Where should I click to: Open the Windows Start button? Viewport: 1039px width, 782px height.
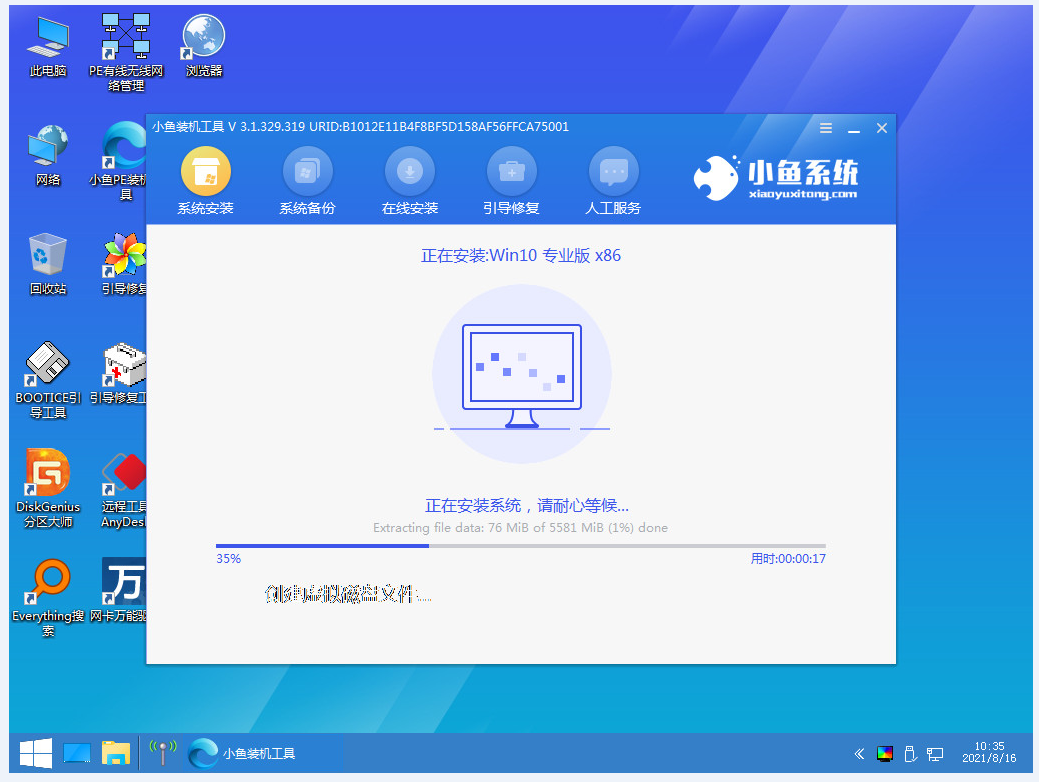[35, 754]
